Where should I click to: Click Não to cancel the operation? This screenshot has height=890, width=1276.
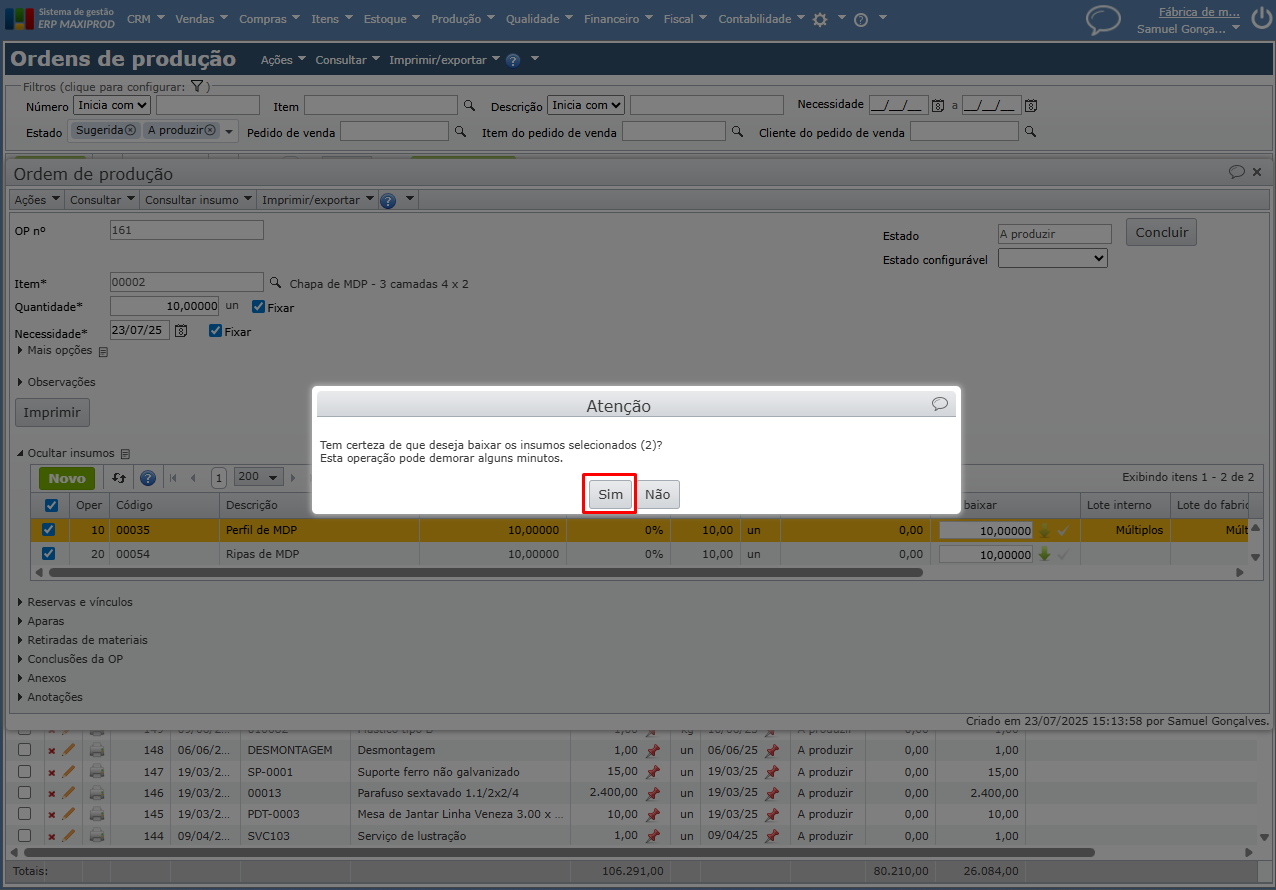pyautogui.click(x=657, y=495)
